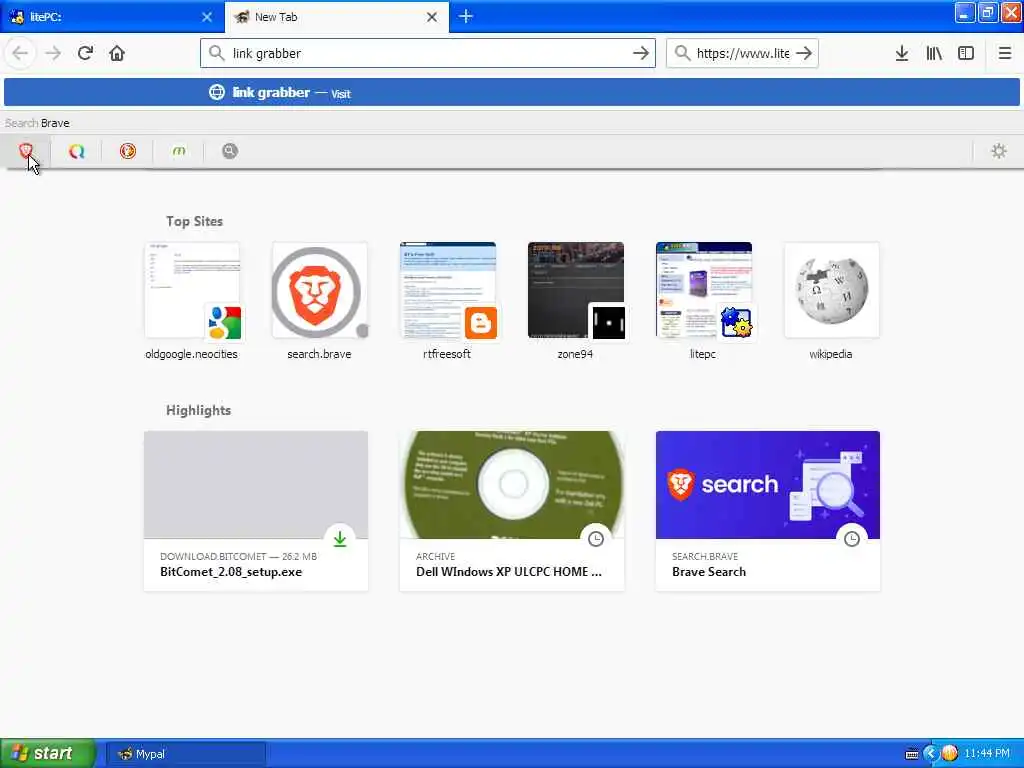Click the 11:44 PM taskbar clock
This screenshot has width=1024, height=768.
click(x=987, y=754)
